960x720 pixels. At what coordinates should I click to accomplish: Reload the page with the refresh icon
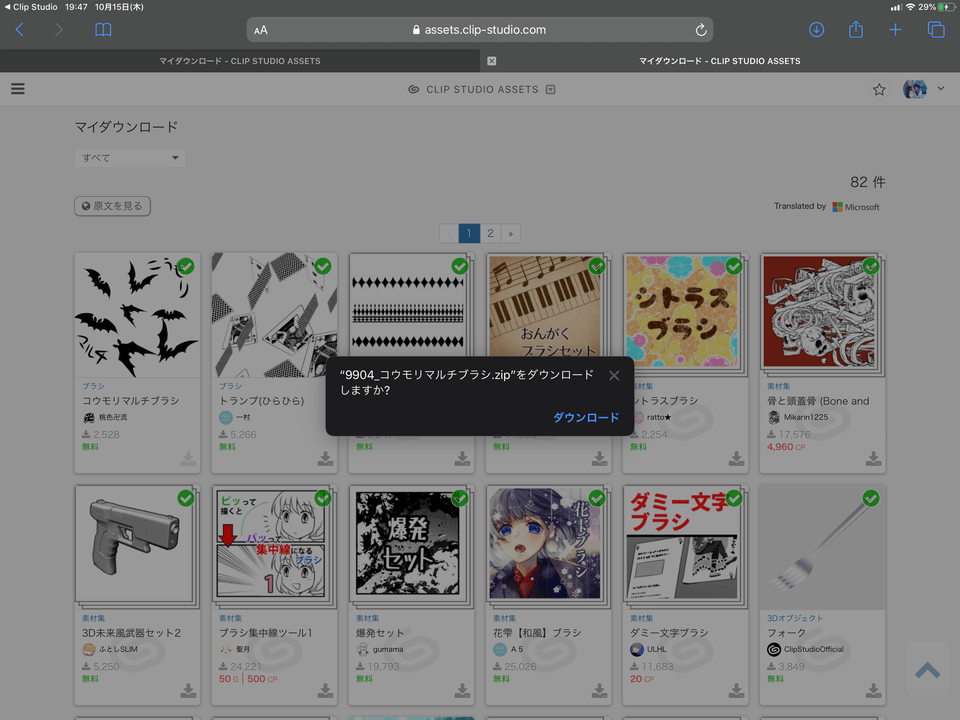pyautogui.click(x=699, y=29)
